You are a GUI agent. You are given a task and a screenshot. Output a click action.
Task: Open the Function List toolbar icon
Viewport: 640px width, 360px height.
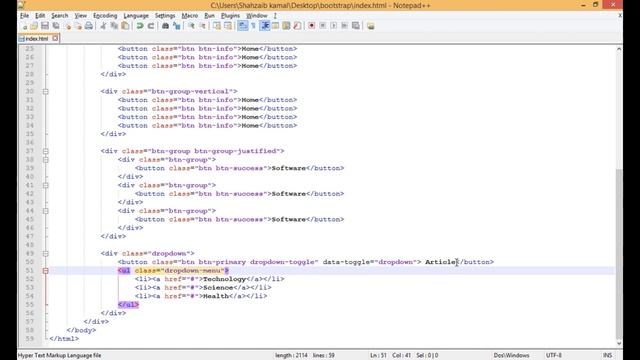[x=297, y=26]
